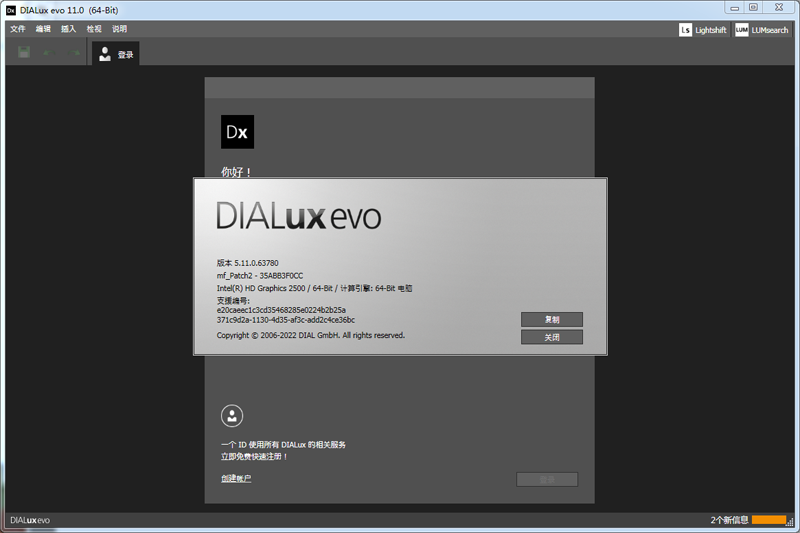
Task: Click DIALux evo label in status bar
Action: [x=30, y=520]
